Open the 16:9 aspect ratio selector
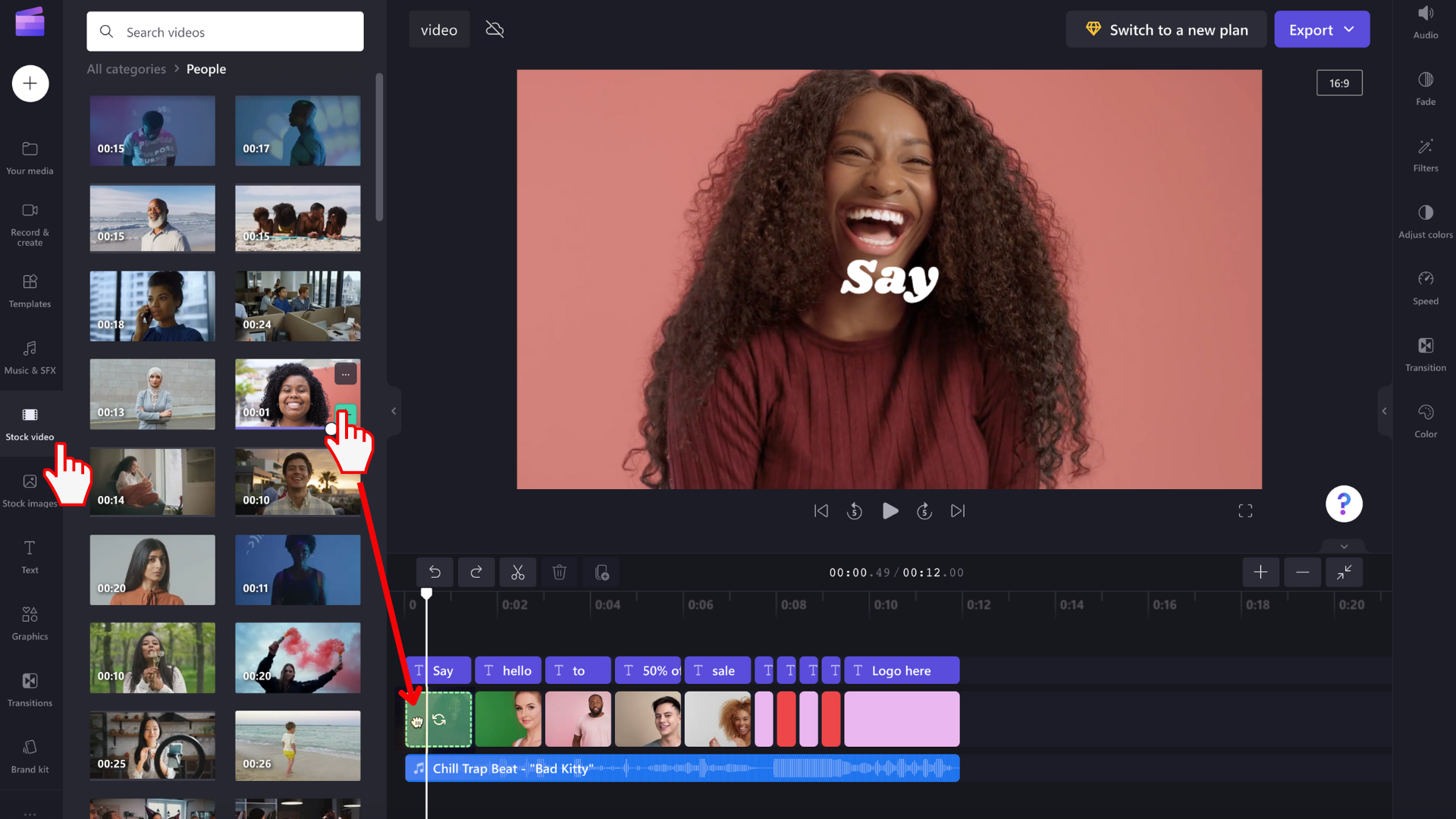 1338,83
